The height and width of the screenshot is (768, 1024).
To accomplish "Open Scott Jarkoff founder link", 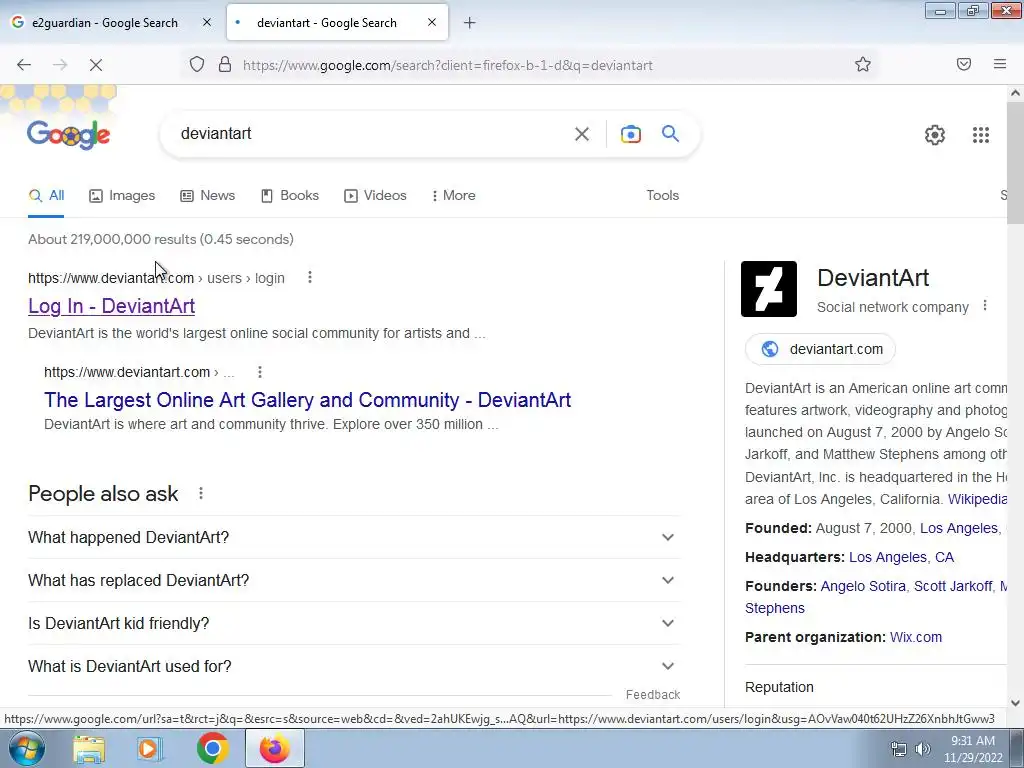I will point(952,586).
